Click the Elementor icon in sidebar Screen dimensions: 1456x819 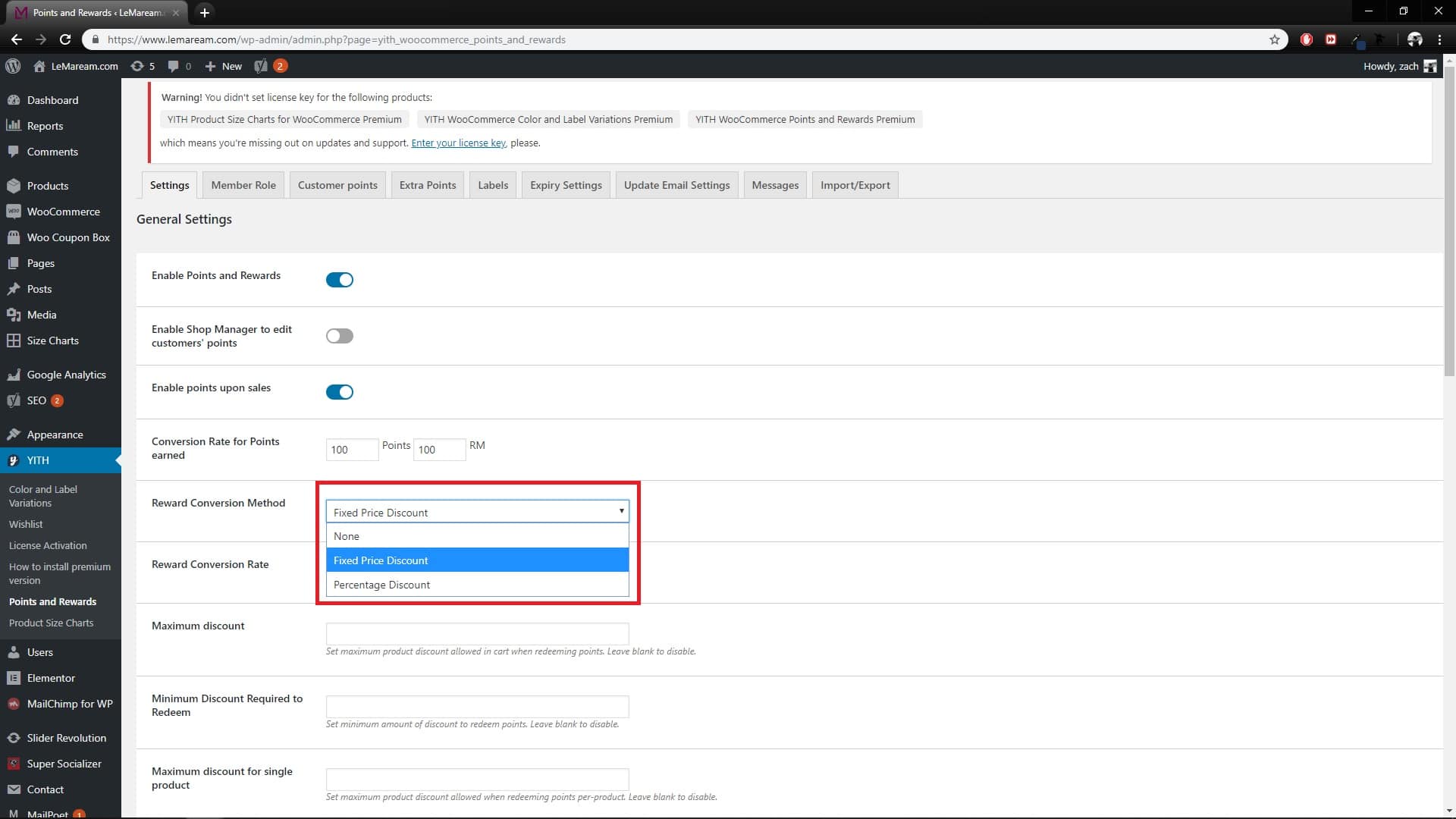(x=14, y=678)
